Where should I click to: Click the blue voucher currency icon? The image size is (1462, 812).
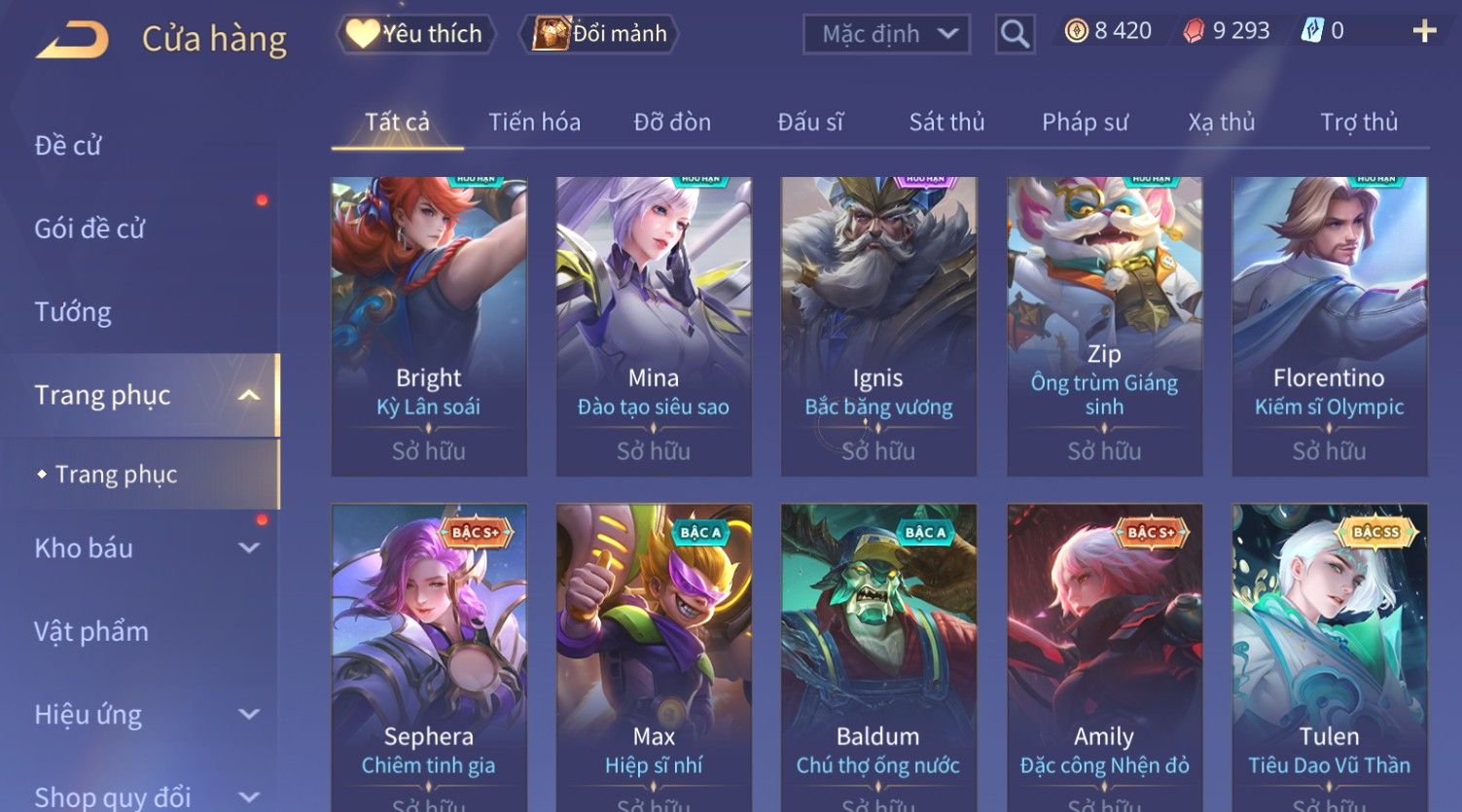pos(1312,31)
